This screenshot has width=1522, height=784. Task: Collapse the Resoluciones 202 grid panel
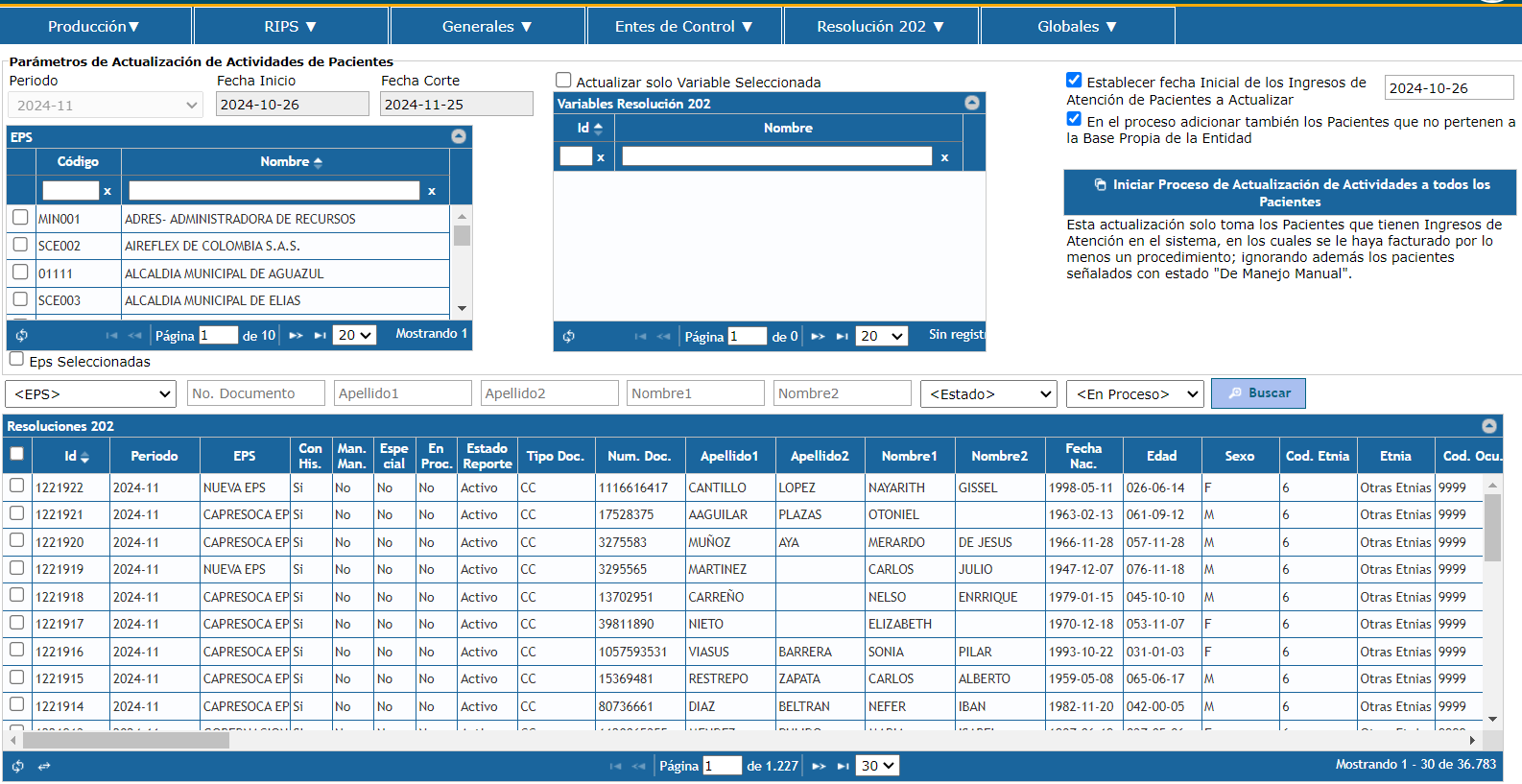click(x=1488, y=425)
